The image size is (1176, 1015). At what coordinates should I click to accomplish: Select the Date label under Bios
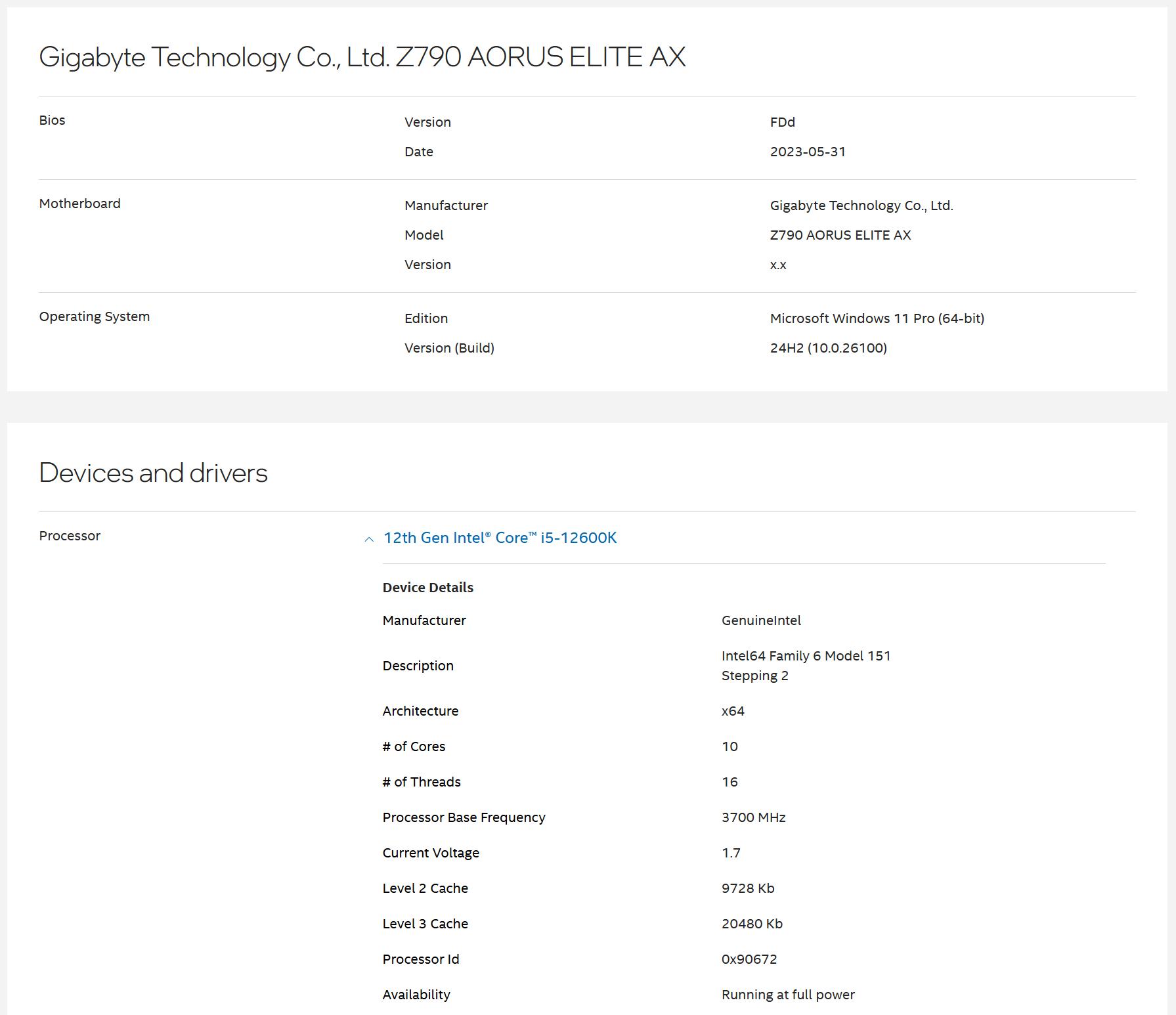(419, 152)
